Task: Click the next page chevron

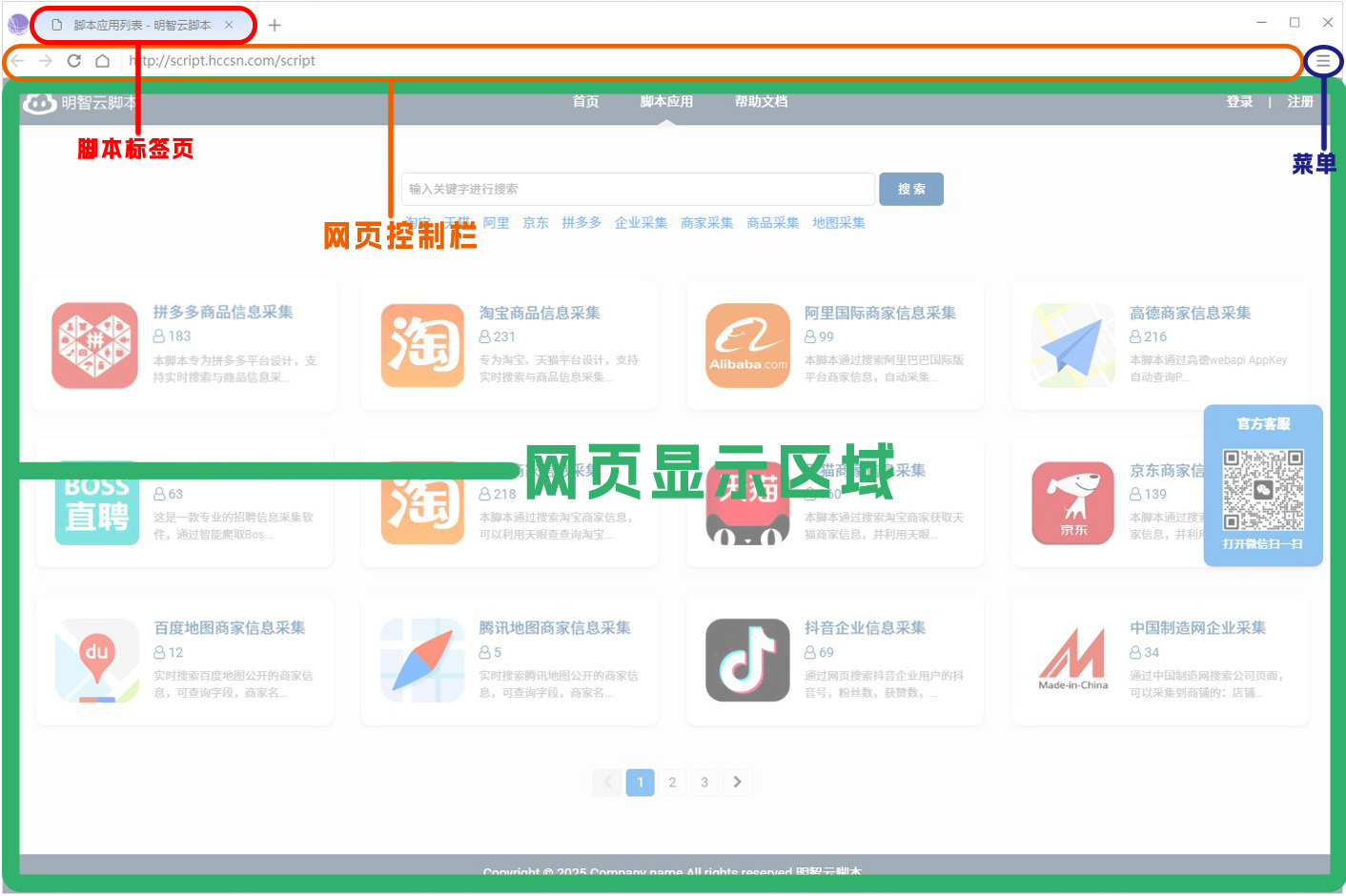Action: click(x=738, y=783)
